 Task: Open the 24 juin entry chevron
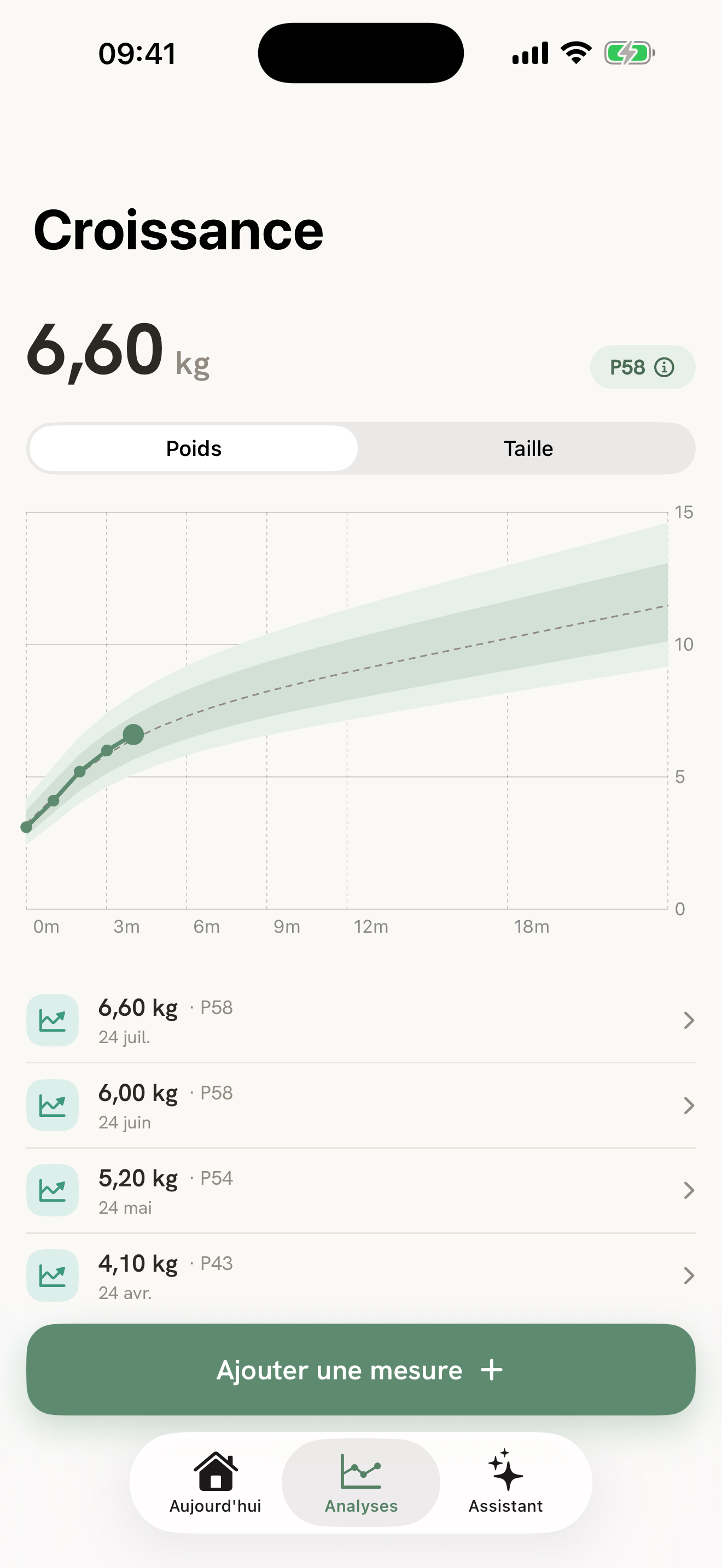point(689,1105)
